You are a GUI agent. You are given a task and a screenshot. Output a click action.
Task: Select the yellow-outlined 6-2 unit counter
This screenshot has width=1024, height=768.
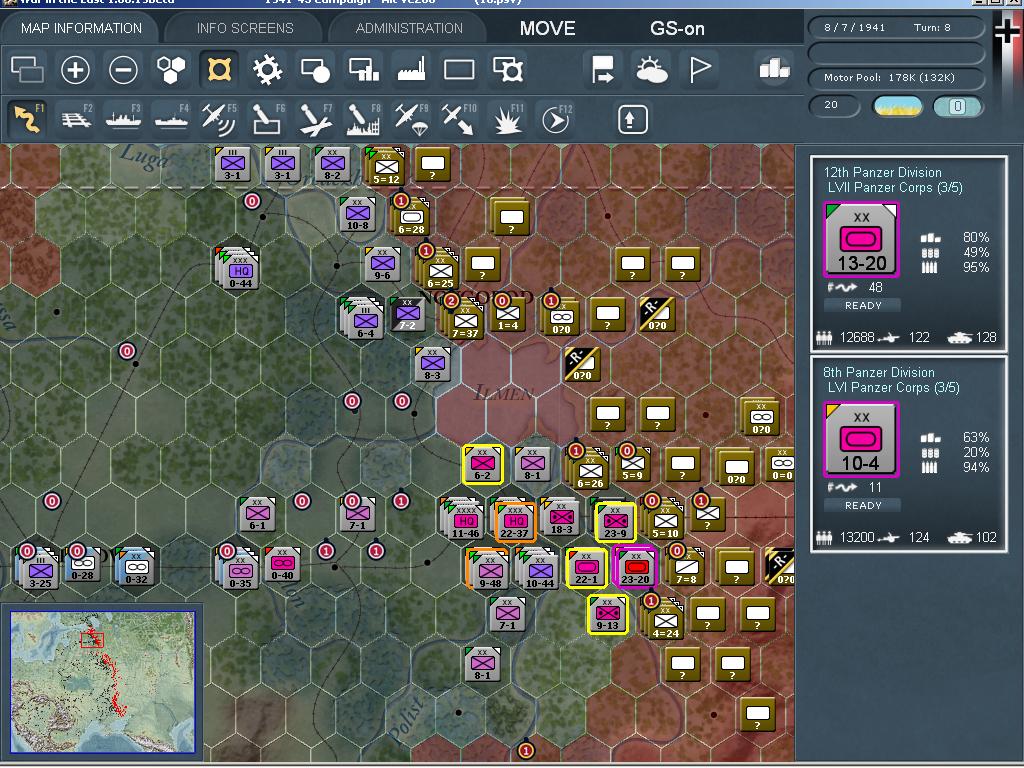coord(482,464)
